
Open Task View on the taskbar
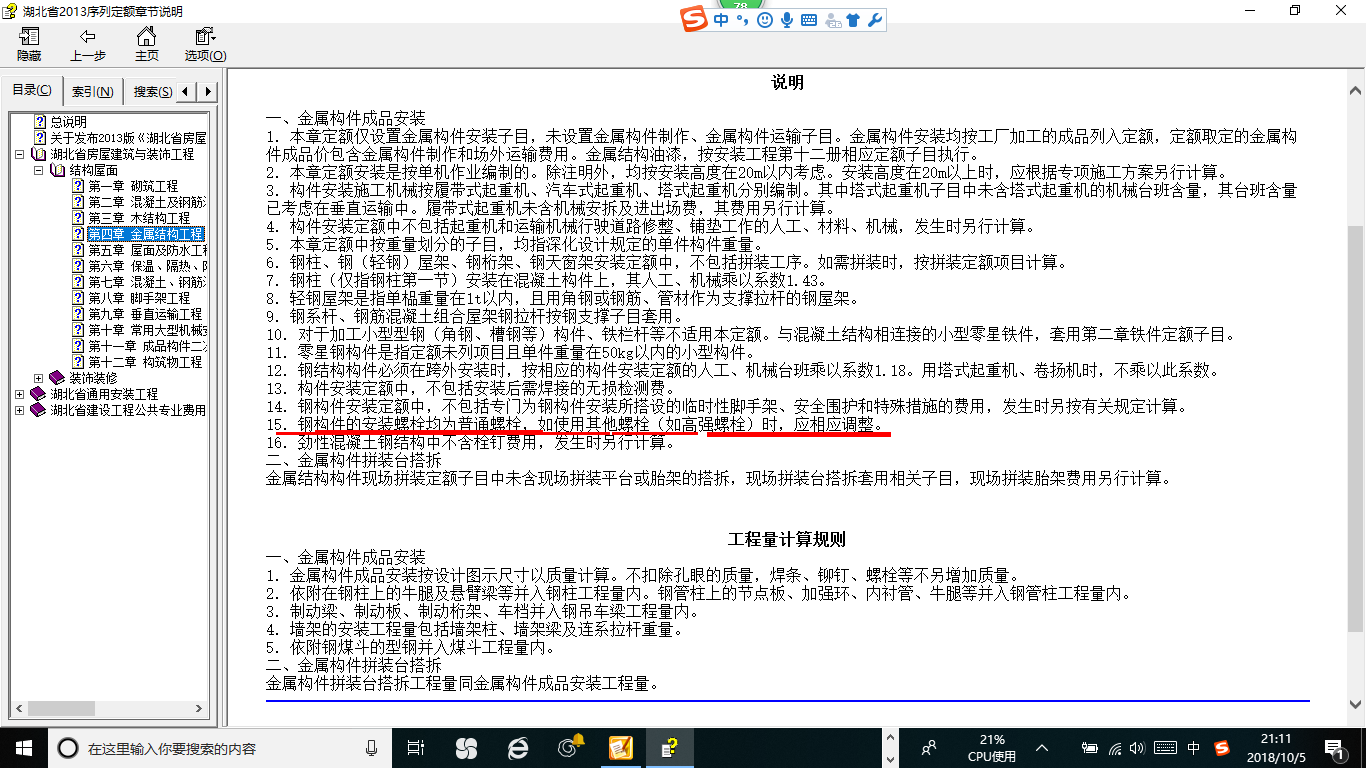point(417,748)
